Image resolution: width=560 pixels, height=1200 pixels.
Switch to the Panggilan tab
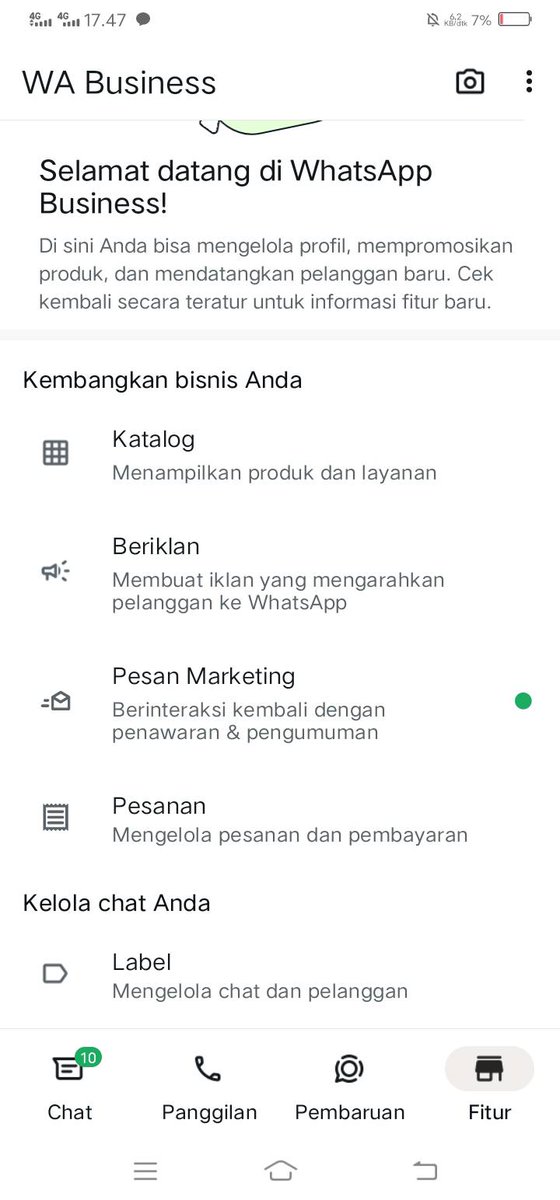coord(209,1085)
